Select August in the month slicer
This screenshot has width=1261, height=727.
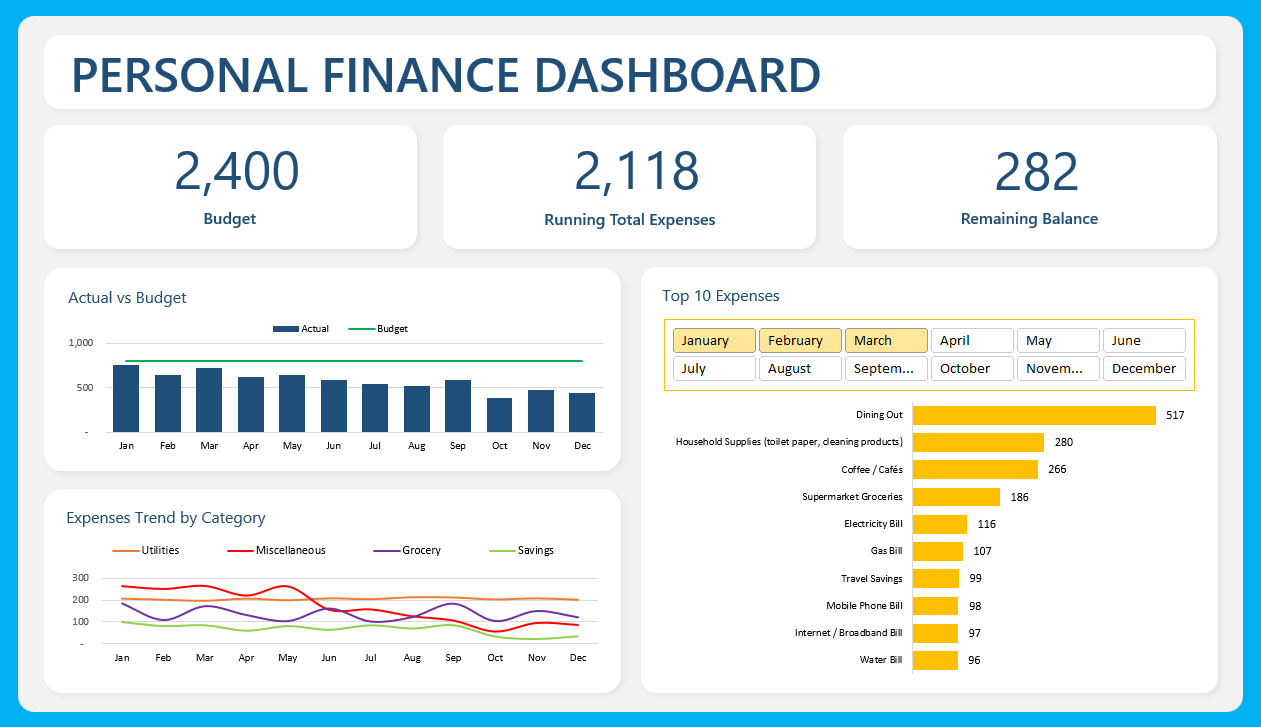(x=799, y=368)
